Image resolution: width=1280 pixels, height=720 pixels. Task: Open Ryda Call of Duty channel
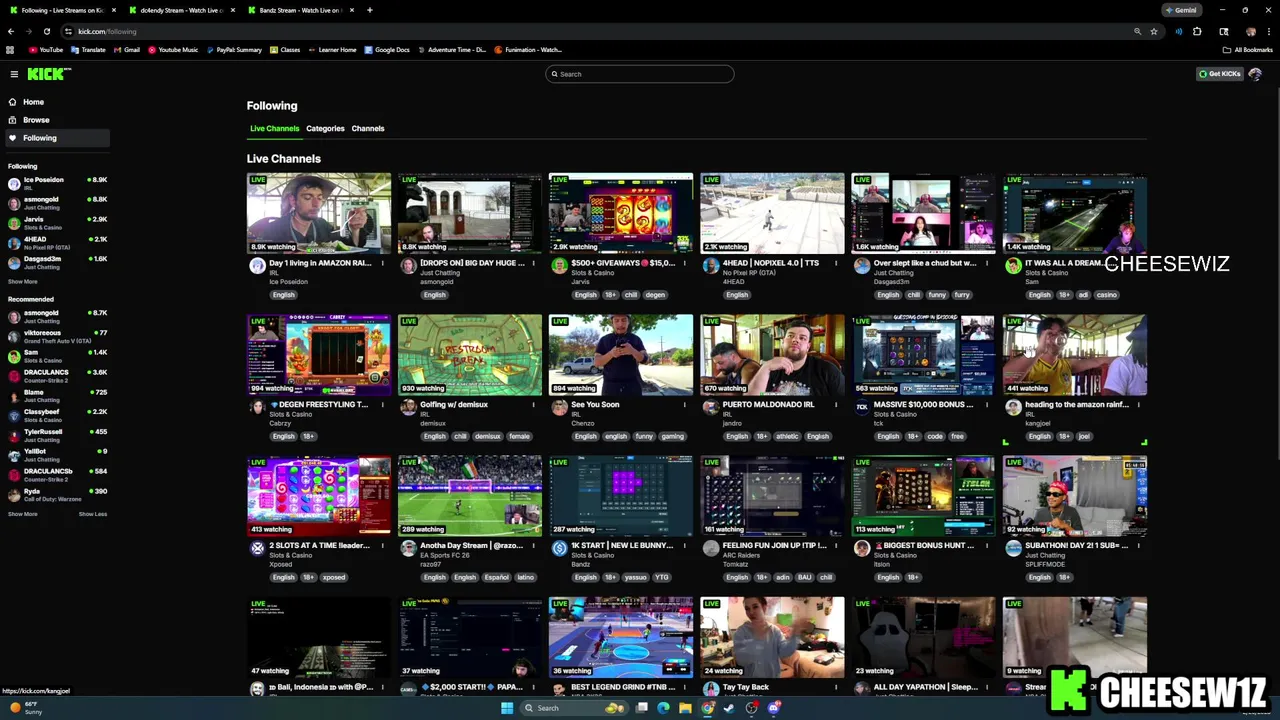pos(57,494)
